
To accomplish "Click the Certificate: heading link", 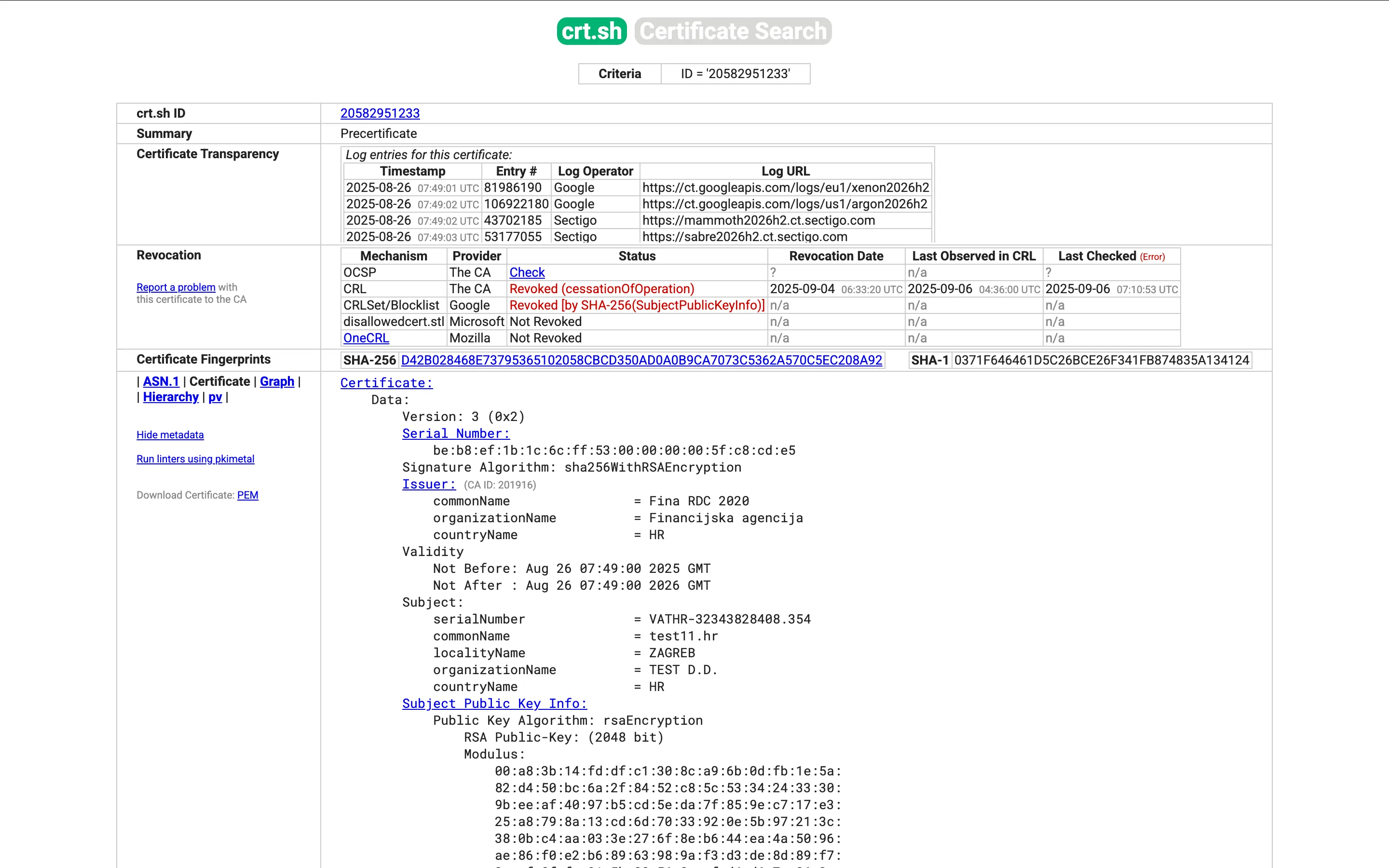I will (386, 383).
